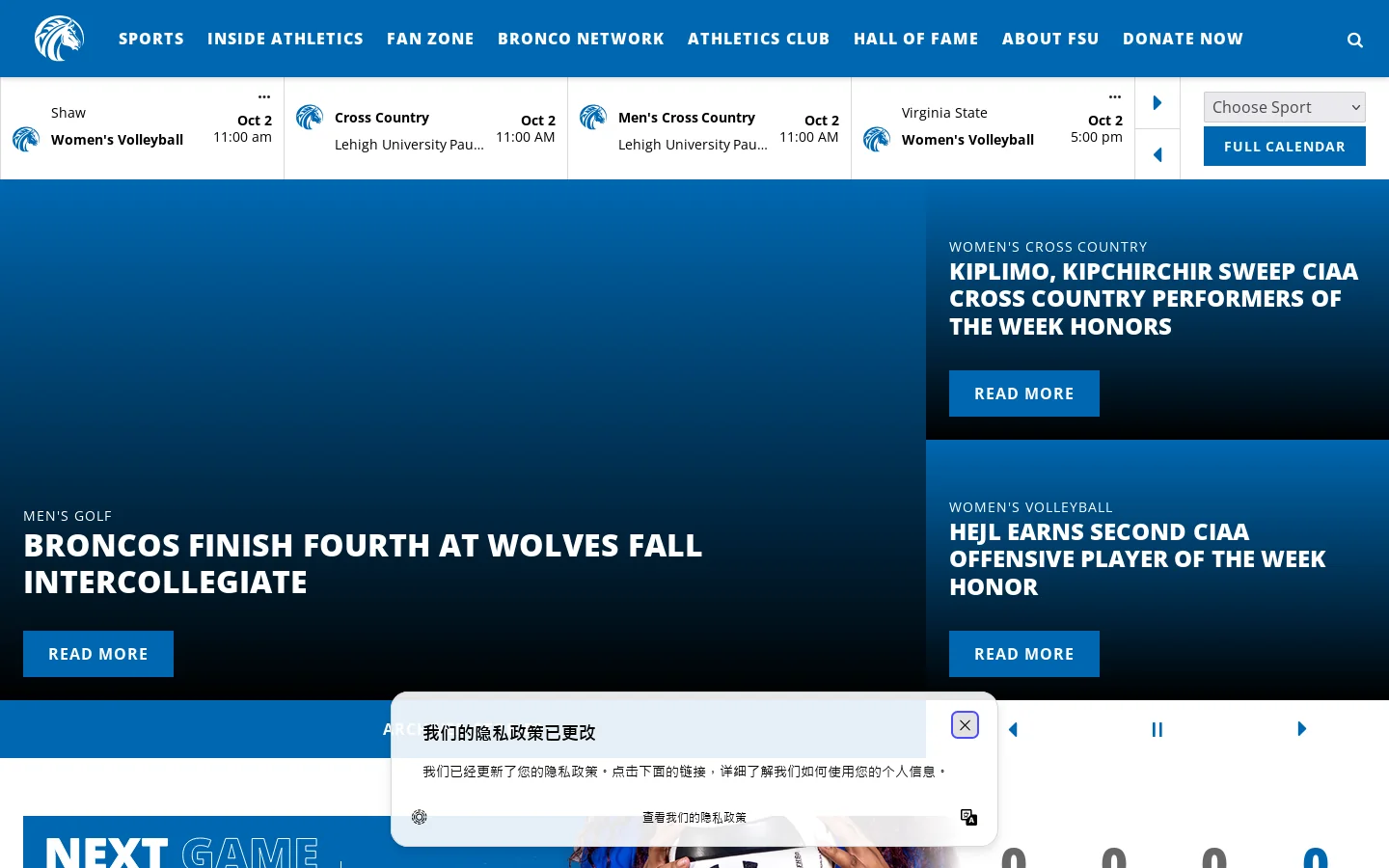Open more options on Shaw volleyball card
This screenshot has width=1389, height=868.
tap(264, 96)
